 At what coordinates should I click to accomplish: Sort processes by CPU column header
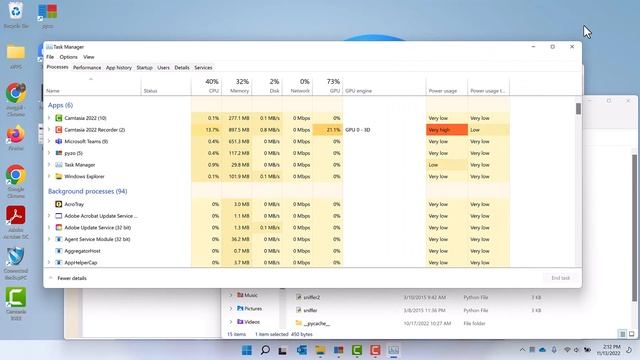tap(207, 86)
